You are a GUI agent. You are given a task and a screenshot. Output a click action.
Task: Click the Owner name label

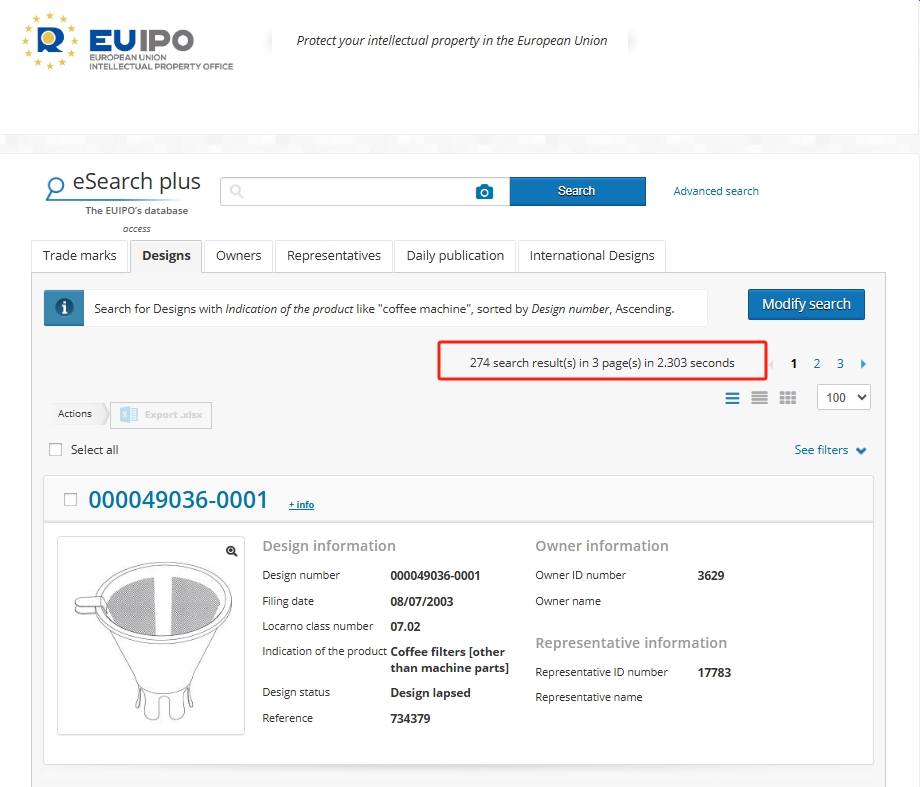click(568, 602)
